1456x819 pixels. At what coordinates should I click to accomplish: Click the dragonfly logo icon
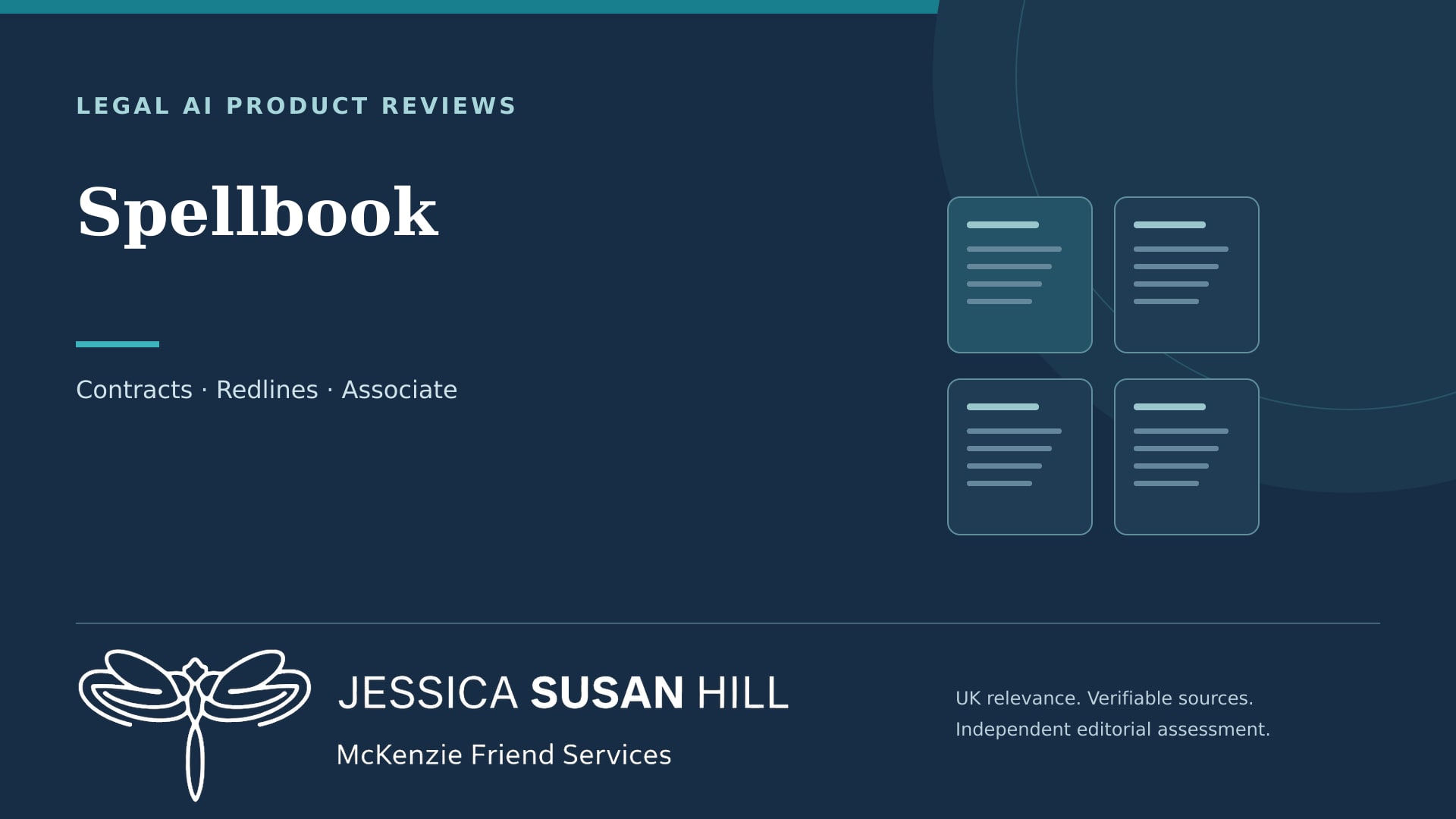(x=195, y=725)
